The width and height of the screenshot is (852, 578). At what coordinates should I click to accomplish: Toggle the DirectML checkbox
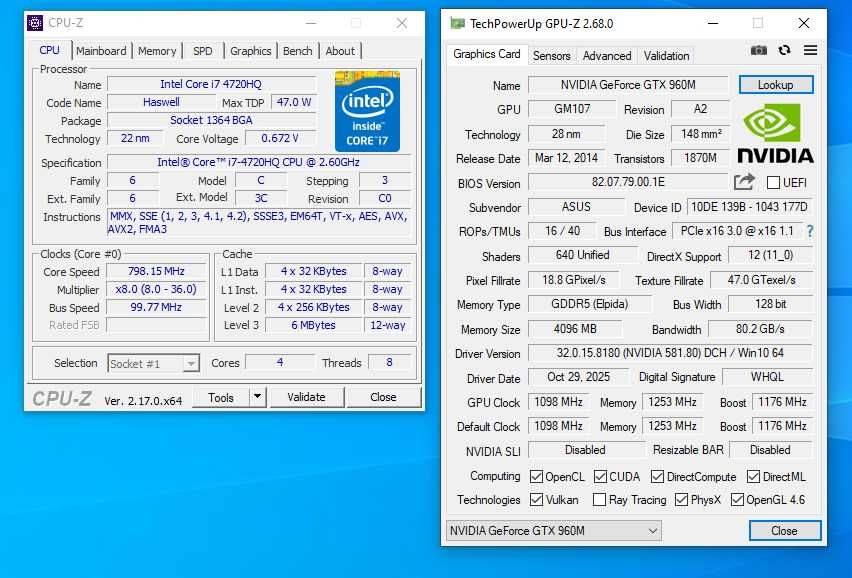(753, 476)
